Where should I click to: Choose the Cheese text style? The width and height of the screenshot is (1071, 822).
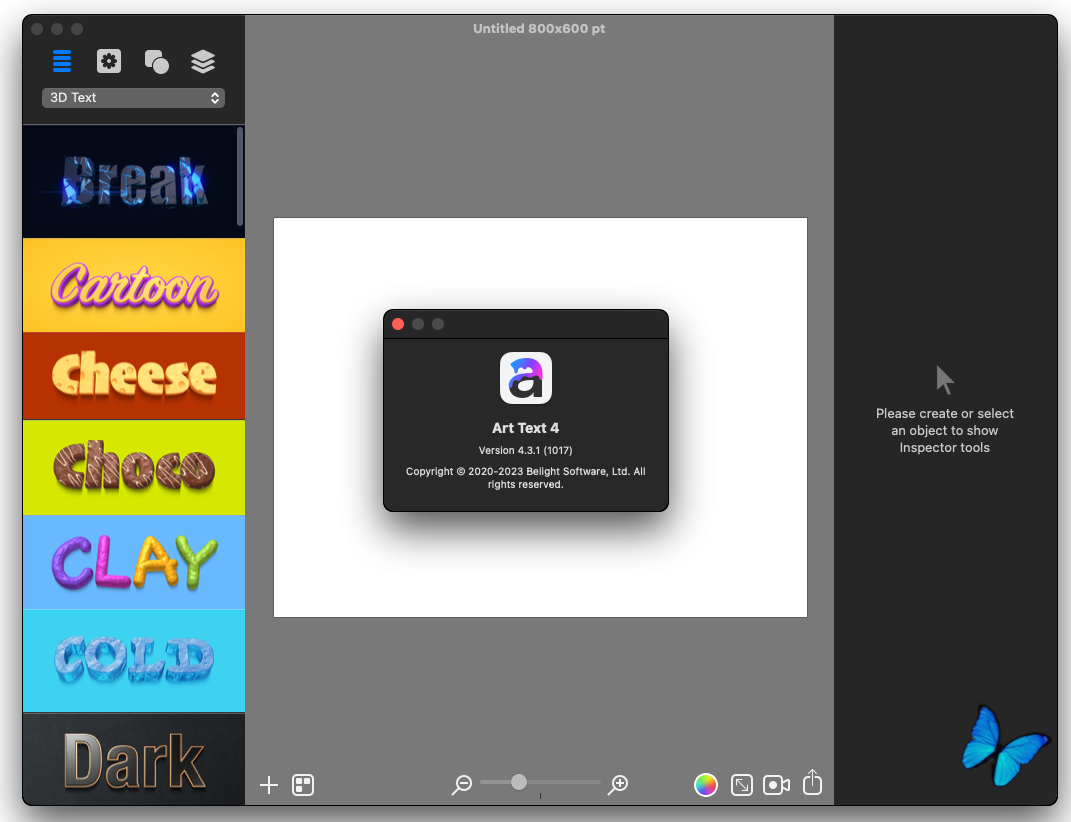click(133, 376)
